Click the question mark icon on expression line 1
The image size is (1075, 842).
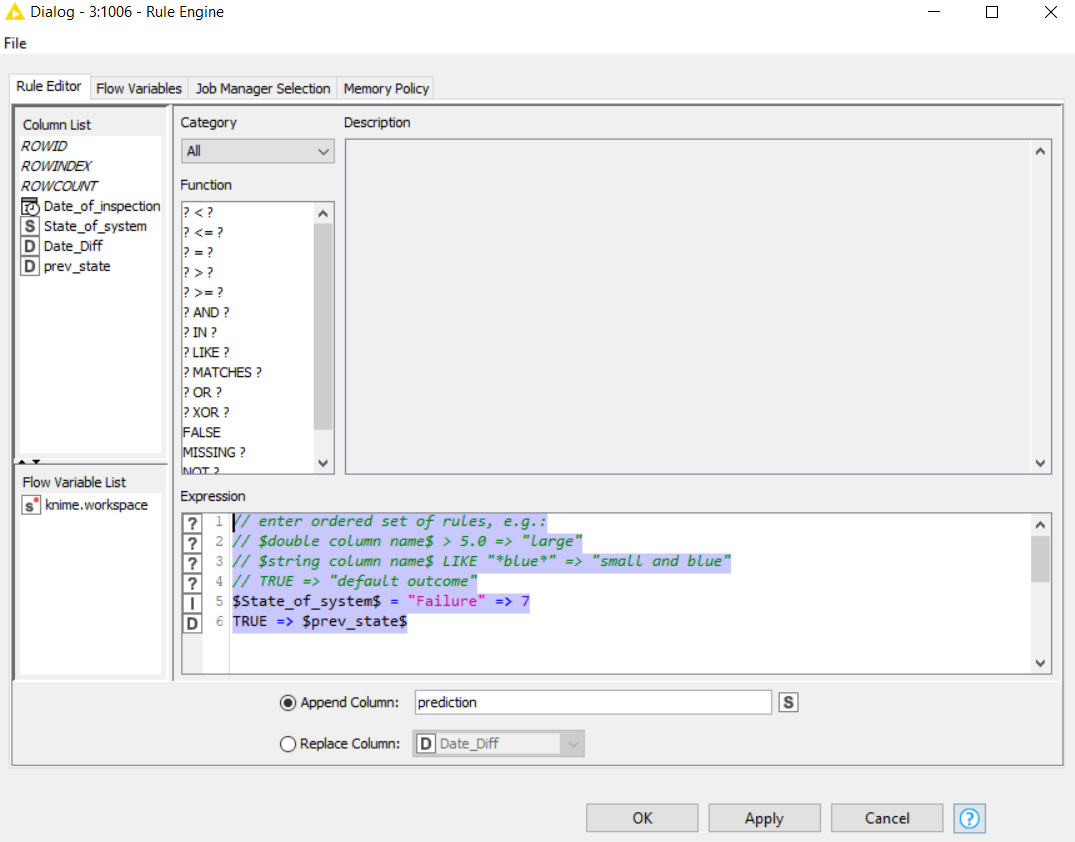pyautogui.click(x=193, y=523)
